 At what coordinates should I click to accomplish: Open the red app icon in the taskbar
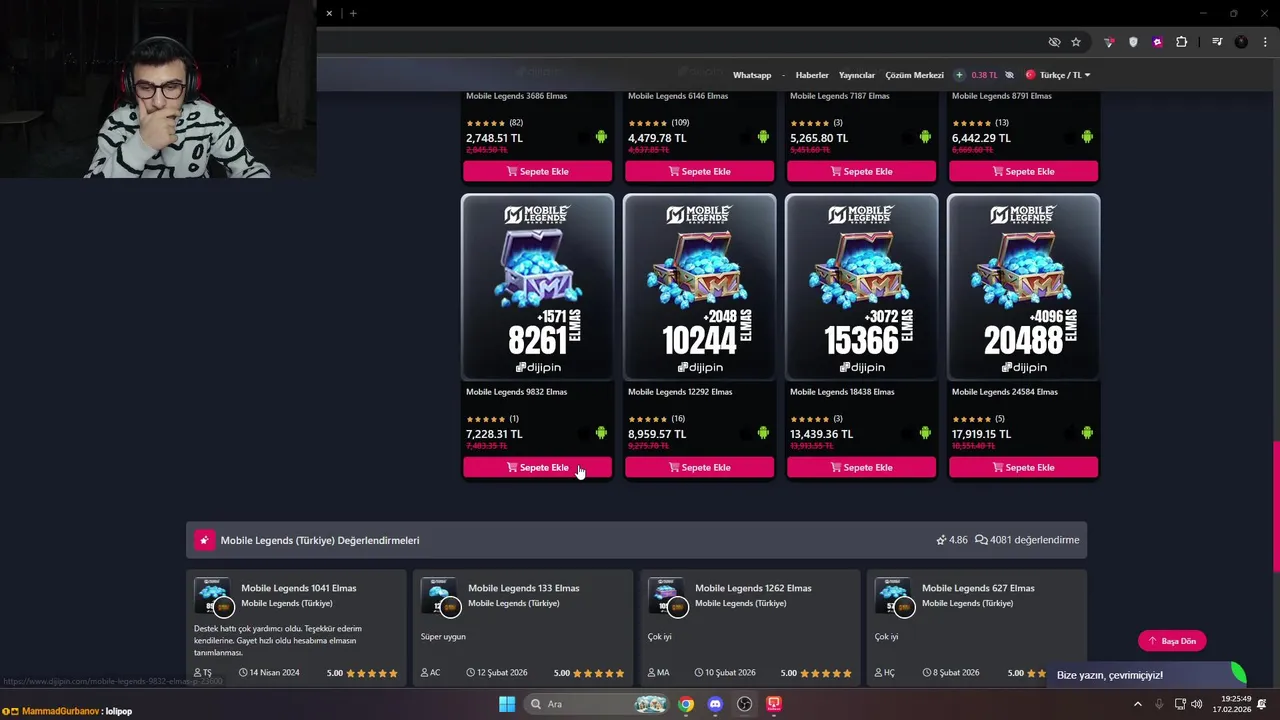[774, 704]
